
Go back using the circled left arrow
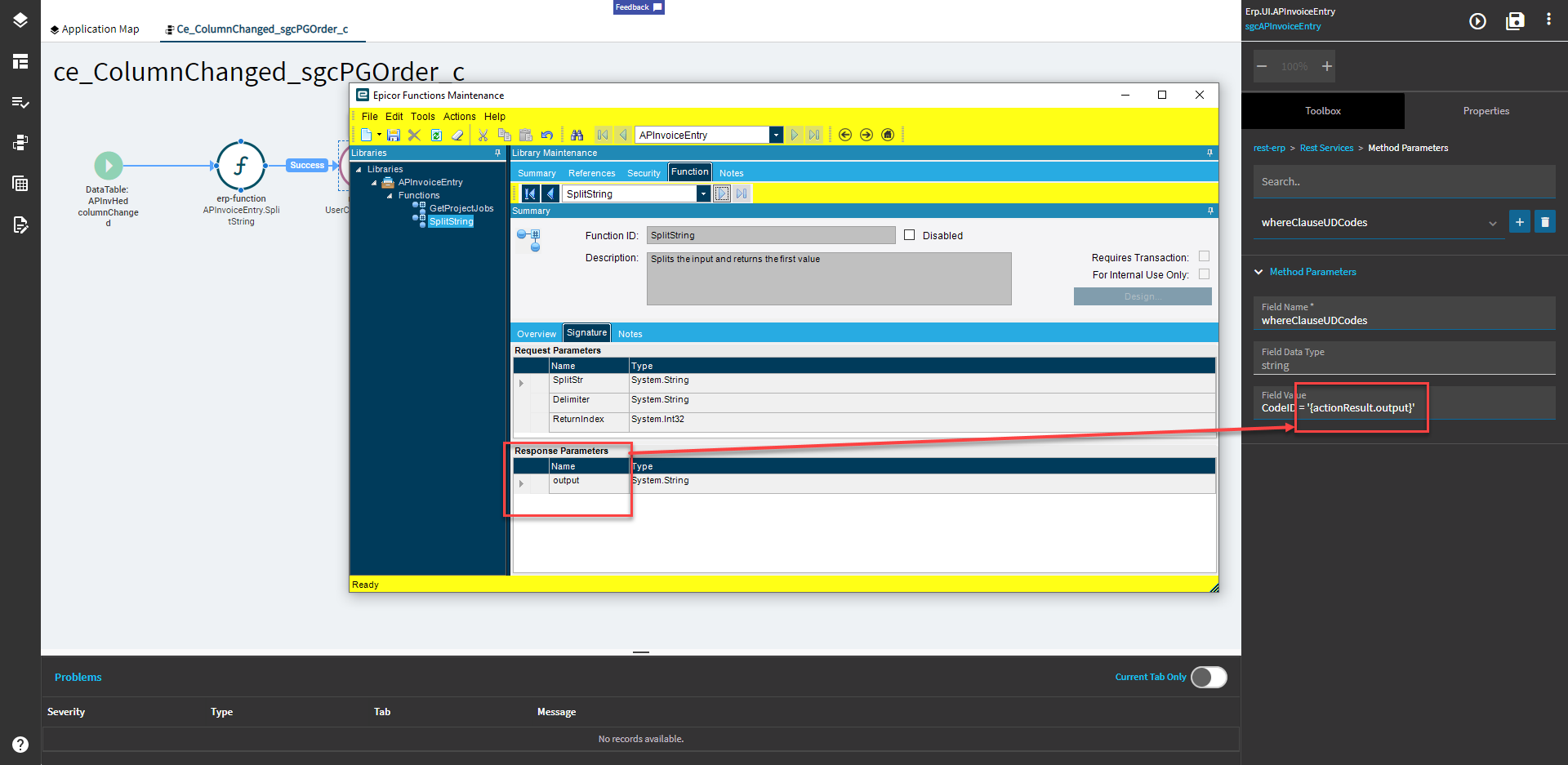845,135
